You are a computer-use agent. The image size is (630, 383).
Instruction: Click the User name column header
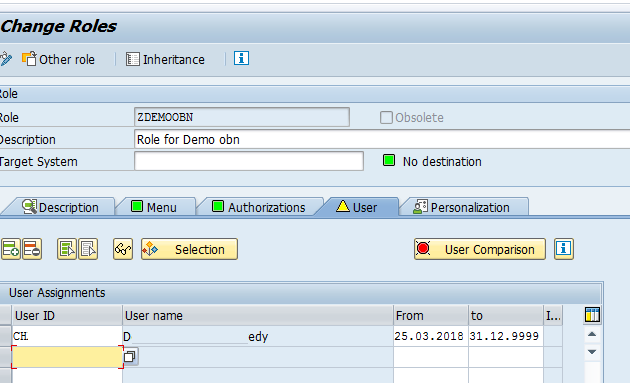tap(258, 316)
